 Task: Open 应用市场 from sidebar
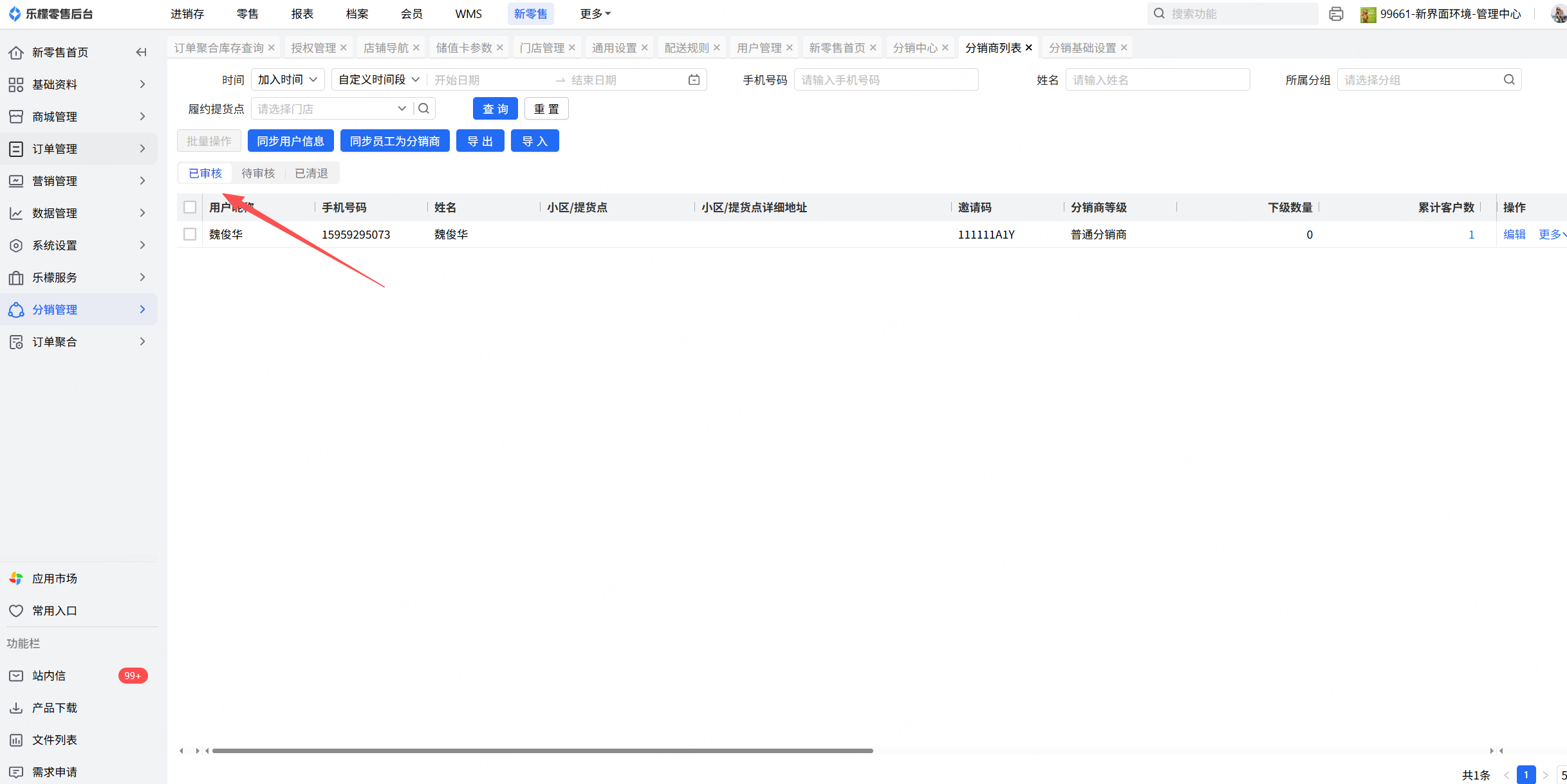click(55, 578)
